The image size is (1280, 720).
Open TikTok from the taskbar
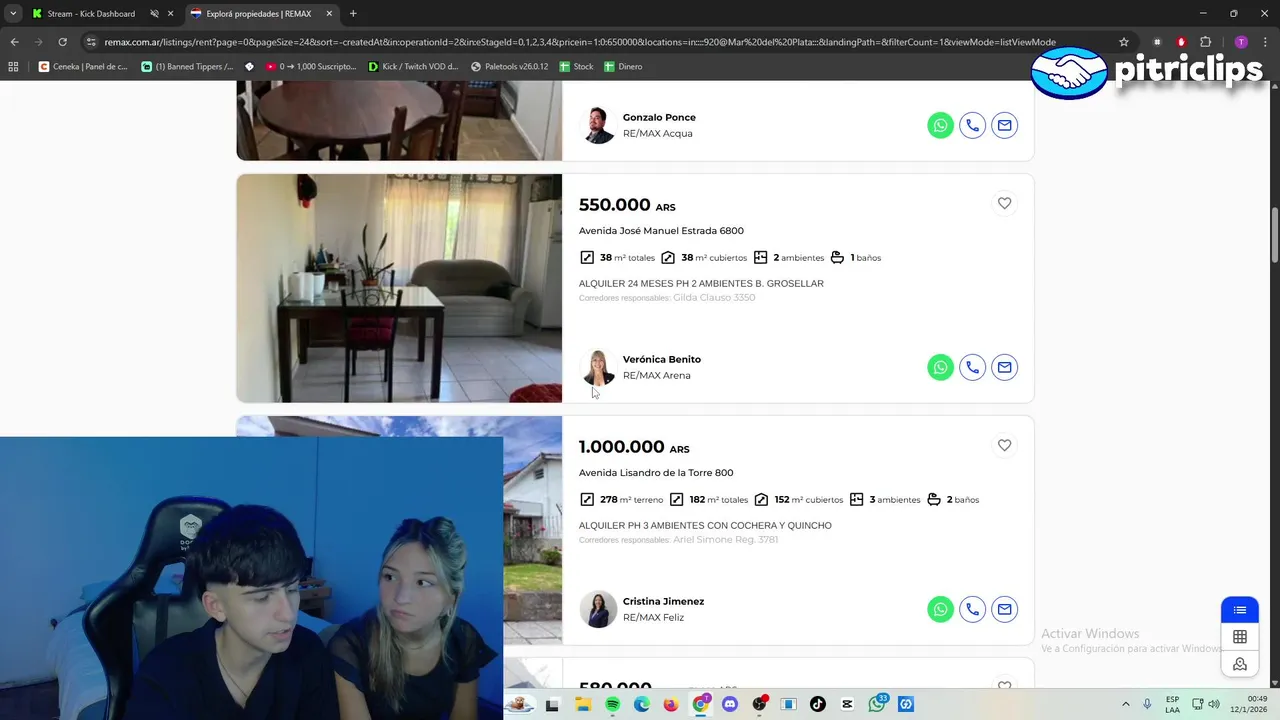click(818, 704)
